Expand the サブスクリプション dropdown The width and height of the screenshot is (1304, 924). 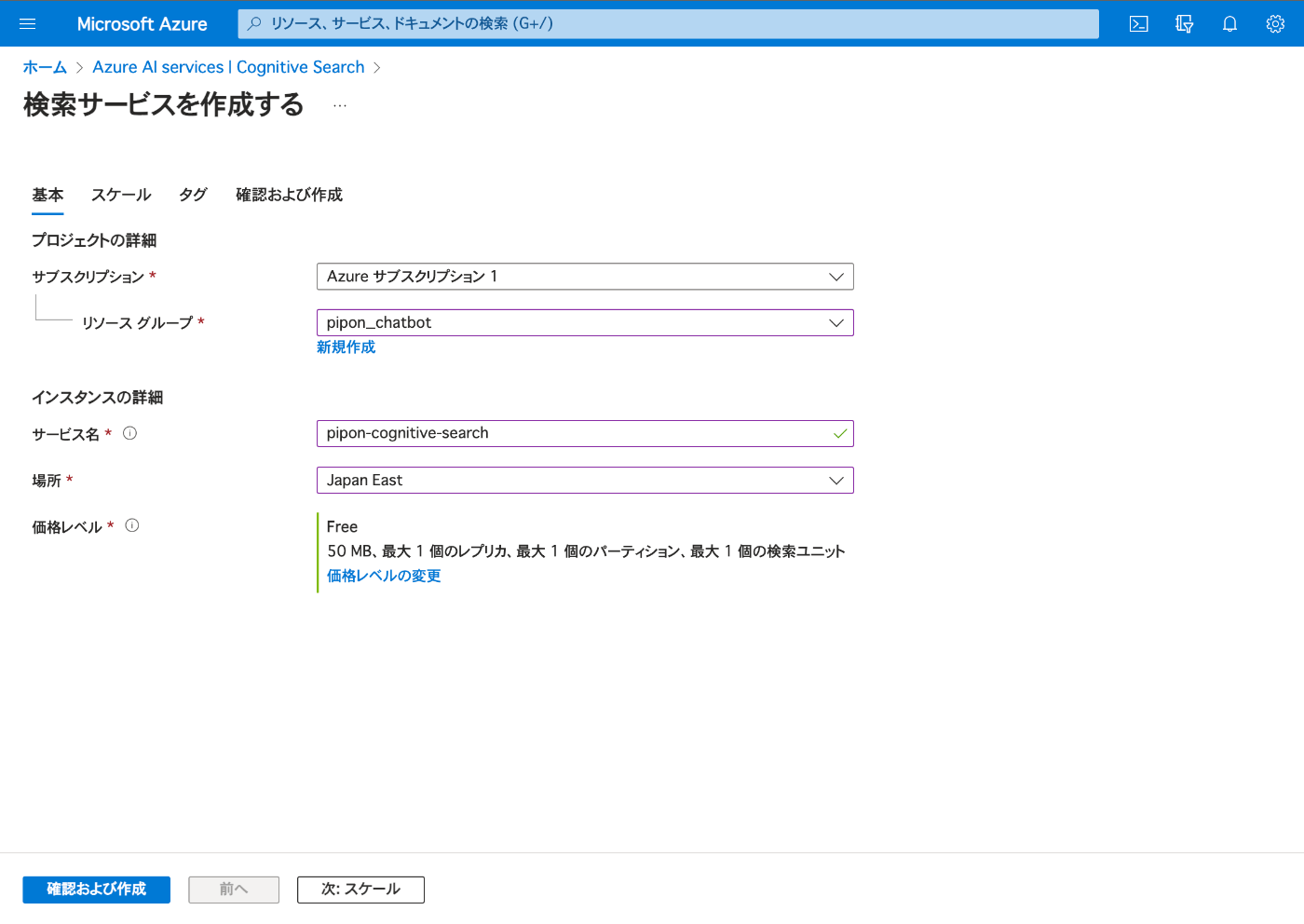click(x=585, y=277)
